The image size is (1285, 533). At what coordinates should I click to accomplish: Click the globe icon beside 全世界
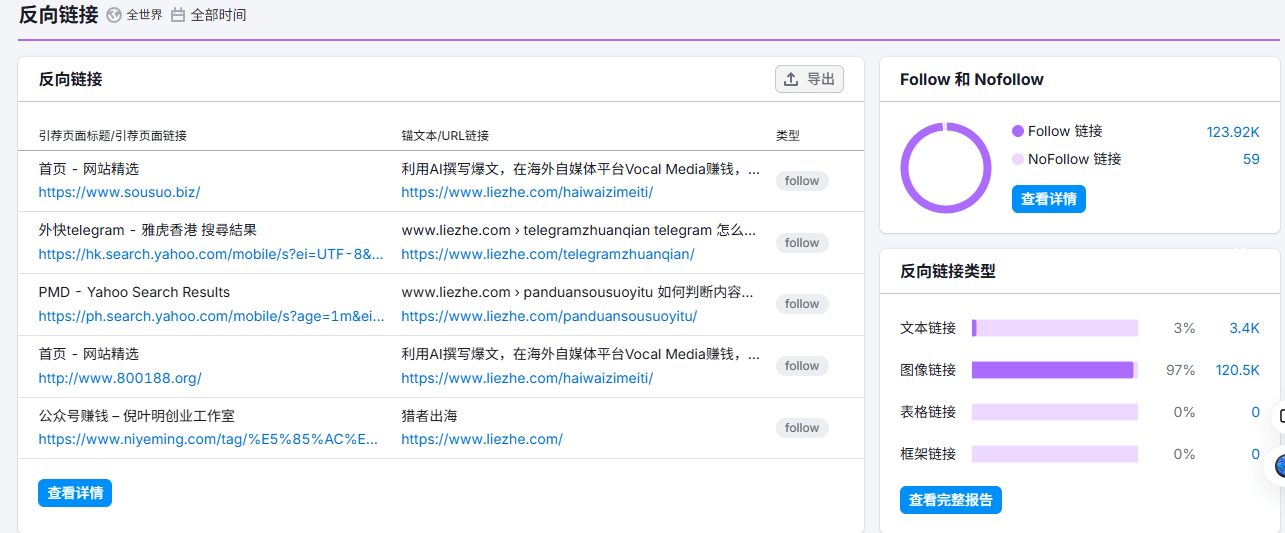115,15
